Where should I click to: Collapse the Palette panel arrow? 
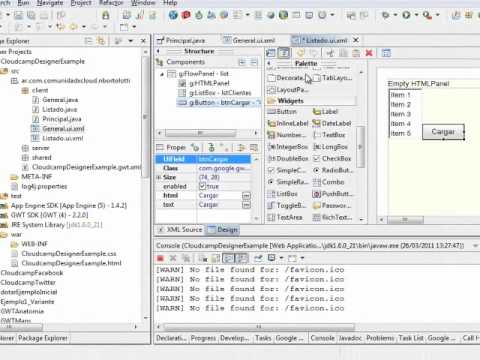(x=268, y=63)
